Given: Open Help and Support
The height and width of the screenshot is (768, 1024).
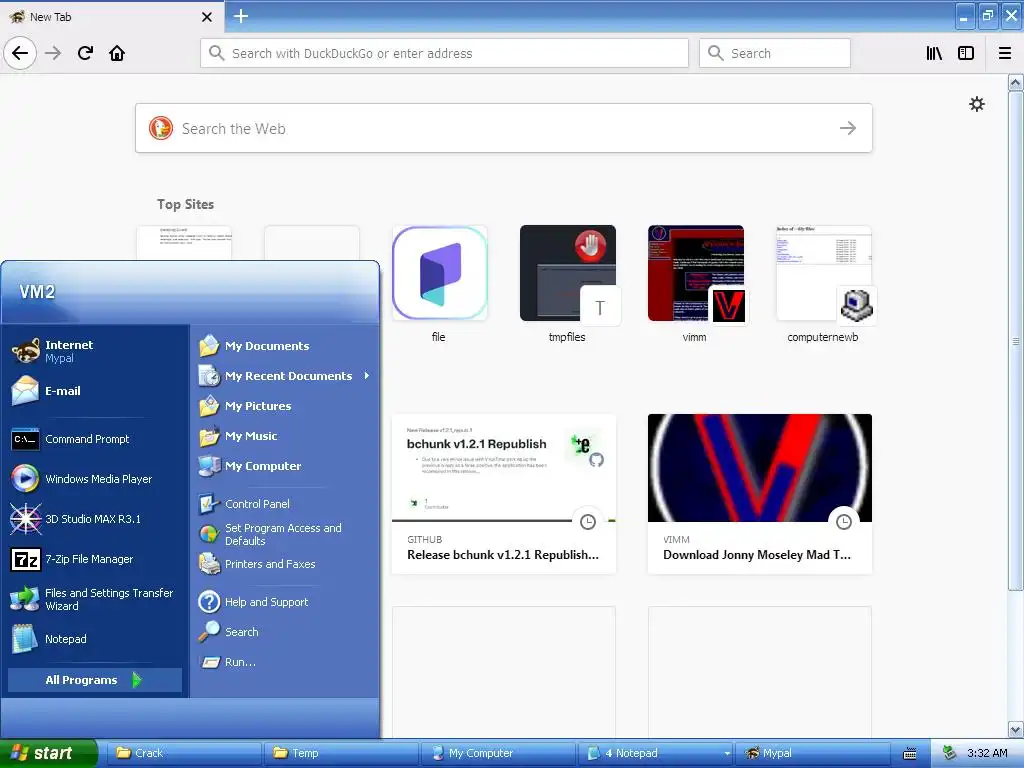Looking at the screenshot, I should point(285,601).
